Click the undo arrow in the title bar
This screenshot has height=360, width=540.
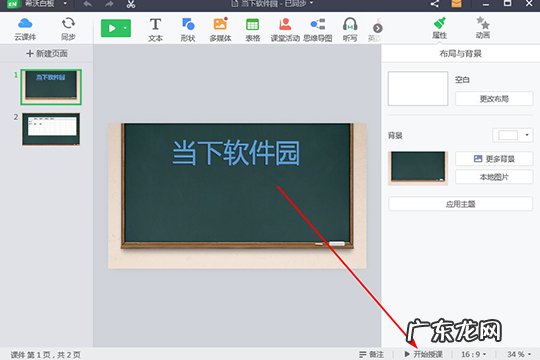click(x=87, y=4)
